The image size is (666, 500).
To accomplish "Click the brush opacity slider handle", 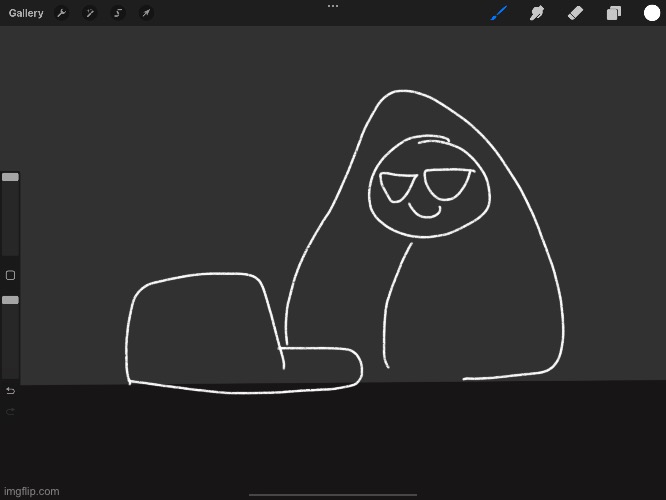I will pyautogui.click(x=10, y=300).
